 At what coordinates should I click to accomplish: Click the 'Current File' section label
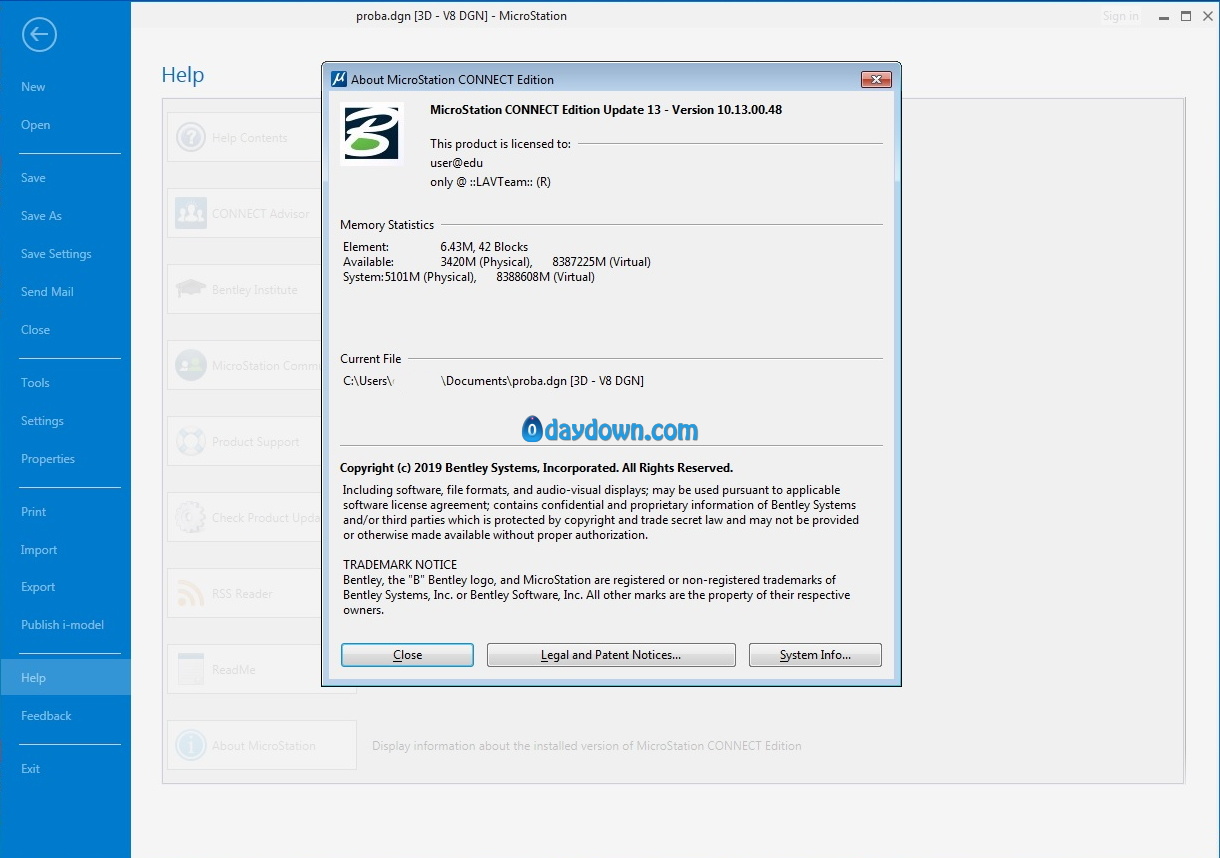point(370,359)
